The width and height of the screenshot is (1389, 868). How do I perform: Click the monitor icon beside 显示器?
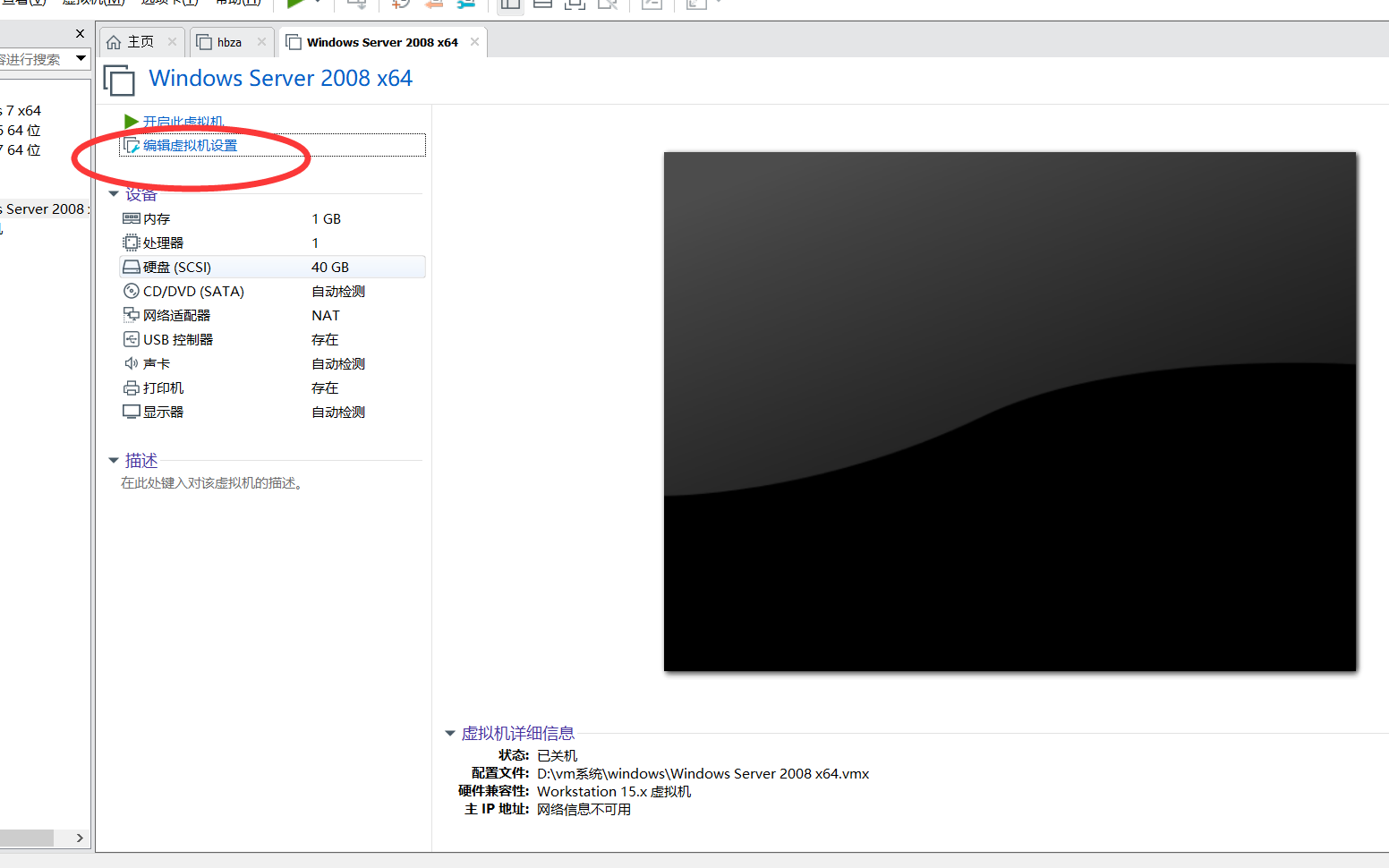coord(131,412)
